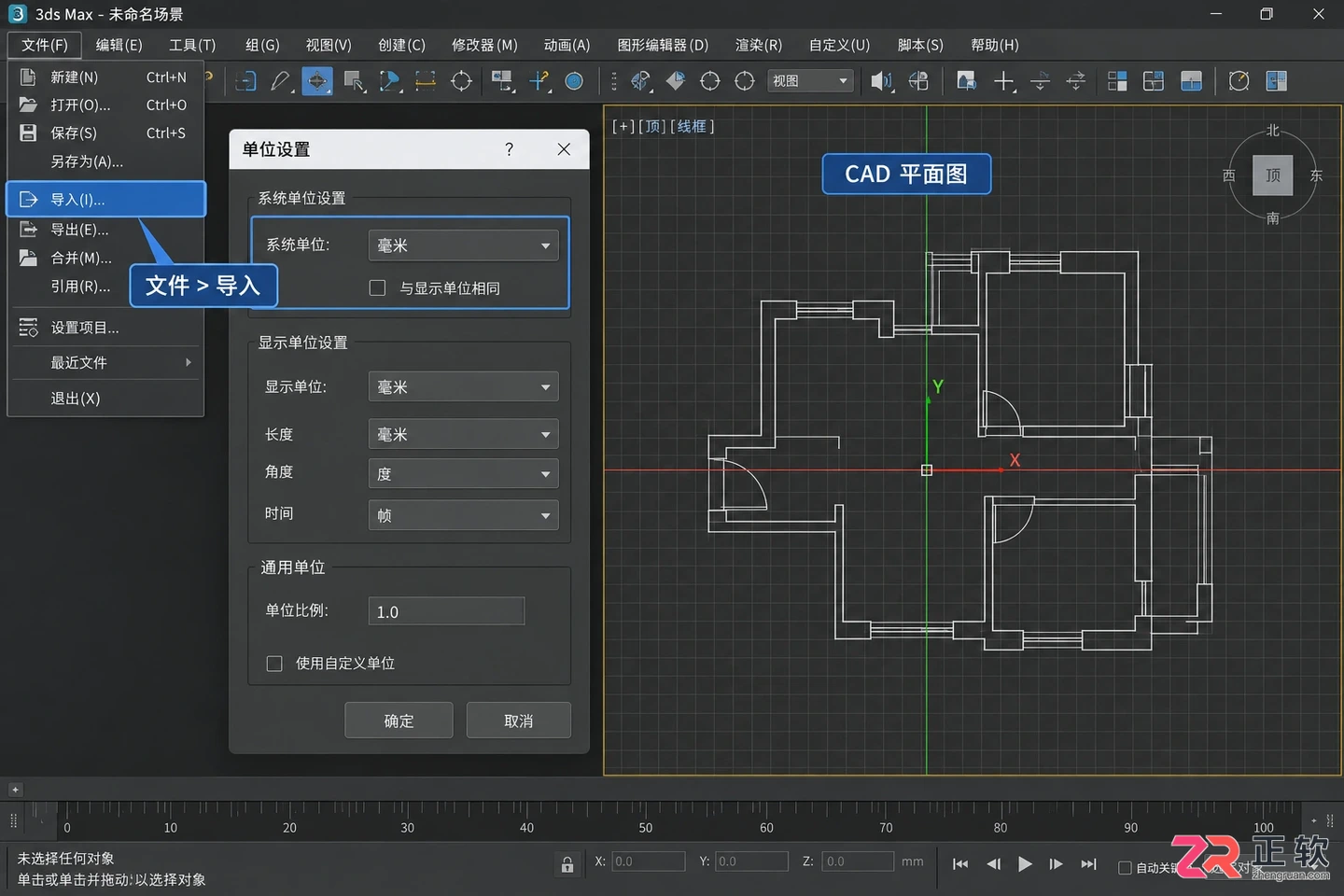Click the 单位比例 input field
The width and height of the screenshot is (1344, 896).
point(446,611)
